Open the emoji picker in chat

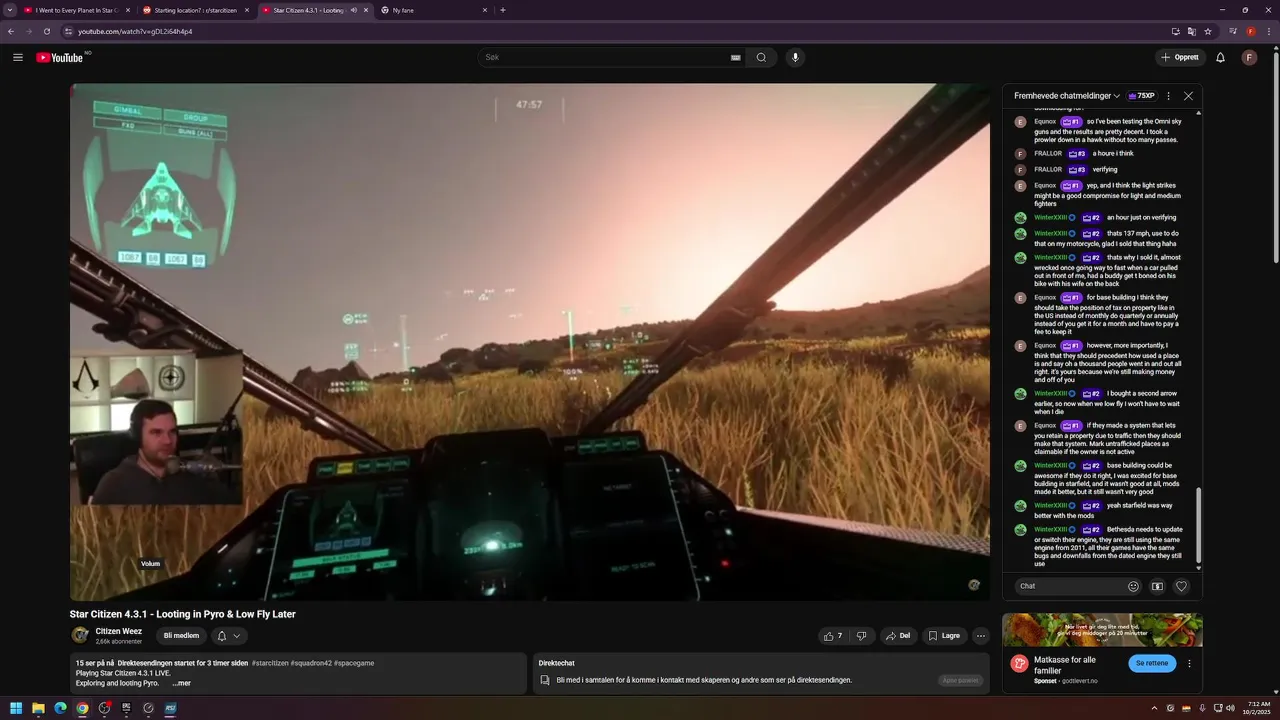pos(1133,586)
